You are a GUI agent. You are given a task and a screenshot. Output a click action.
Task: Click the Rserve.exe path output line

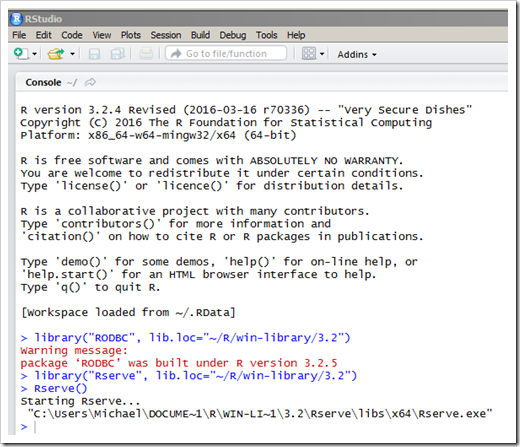260,414
